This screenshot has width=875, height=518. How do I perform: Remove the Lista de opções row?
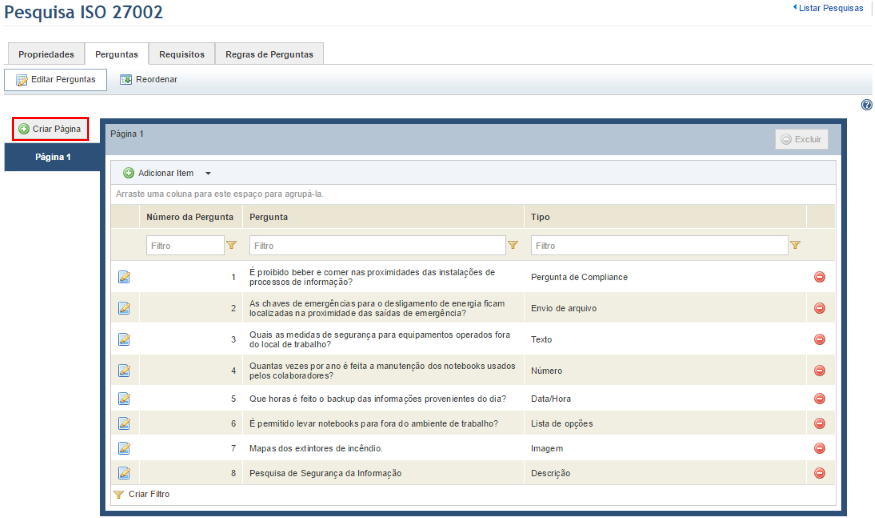(x=819, y=424)
